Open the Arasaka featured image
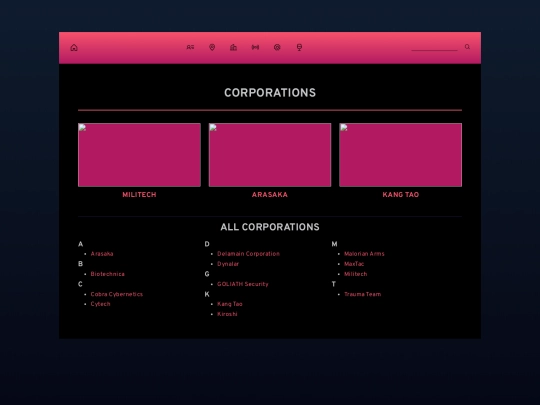Screen dimensions: 540x405 tap(270, 155)
